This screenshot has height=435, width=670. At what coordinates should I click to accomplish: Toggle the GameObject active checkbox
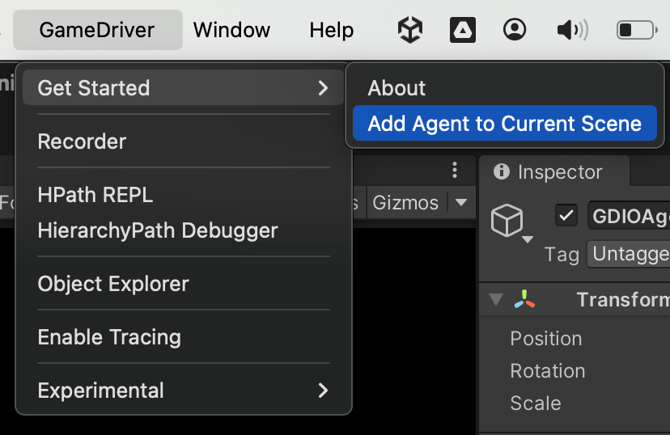pos(566,215)
